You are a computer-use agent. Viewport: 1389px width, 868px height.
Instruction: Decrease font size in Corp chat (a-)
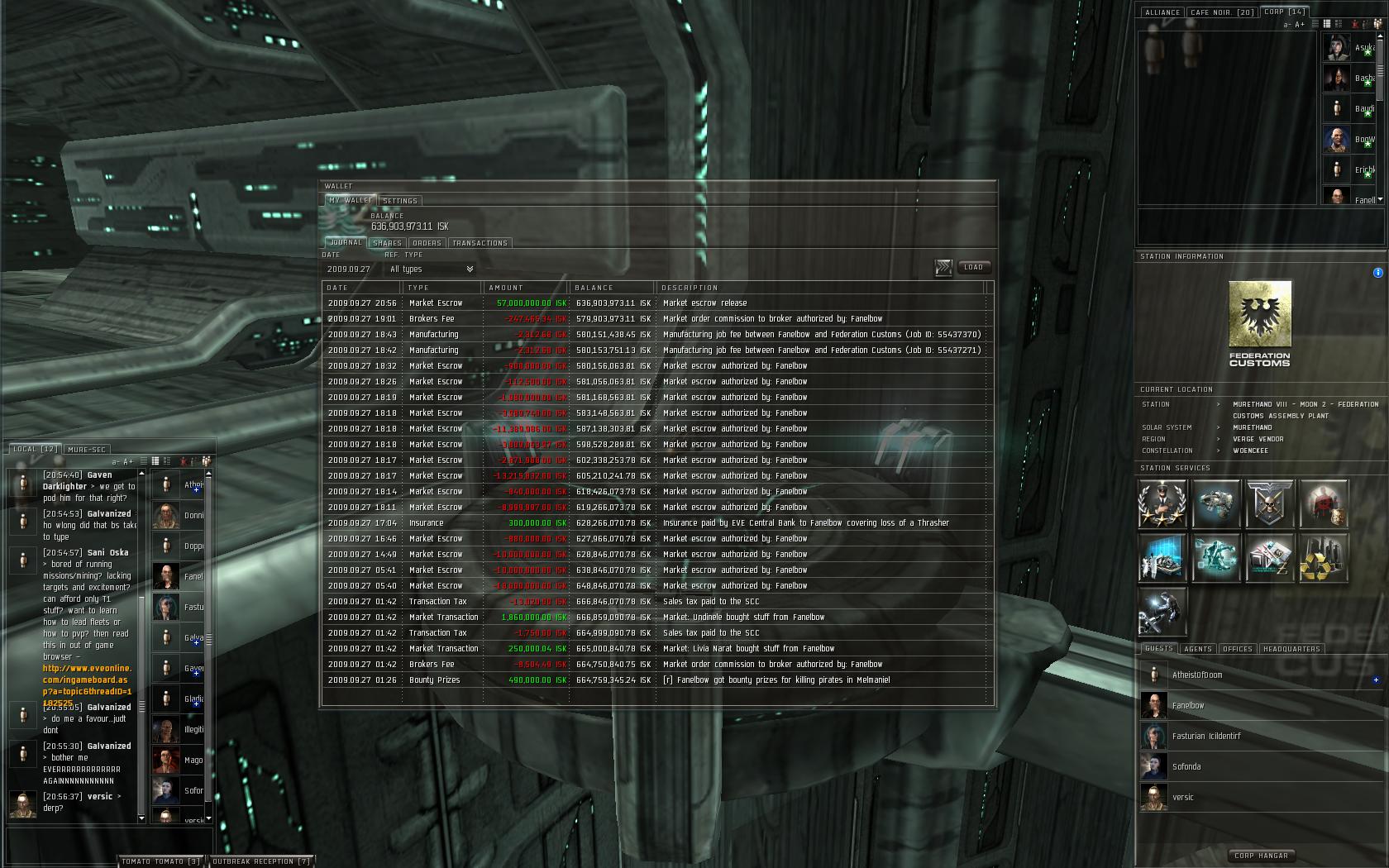(x=1286, y=25)
